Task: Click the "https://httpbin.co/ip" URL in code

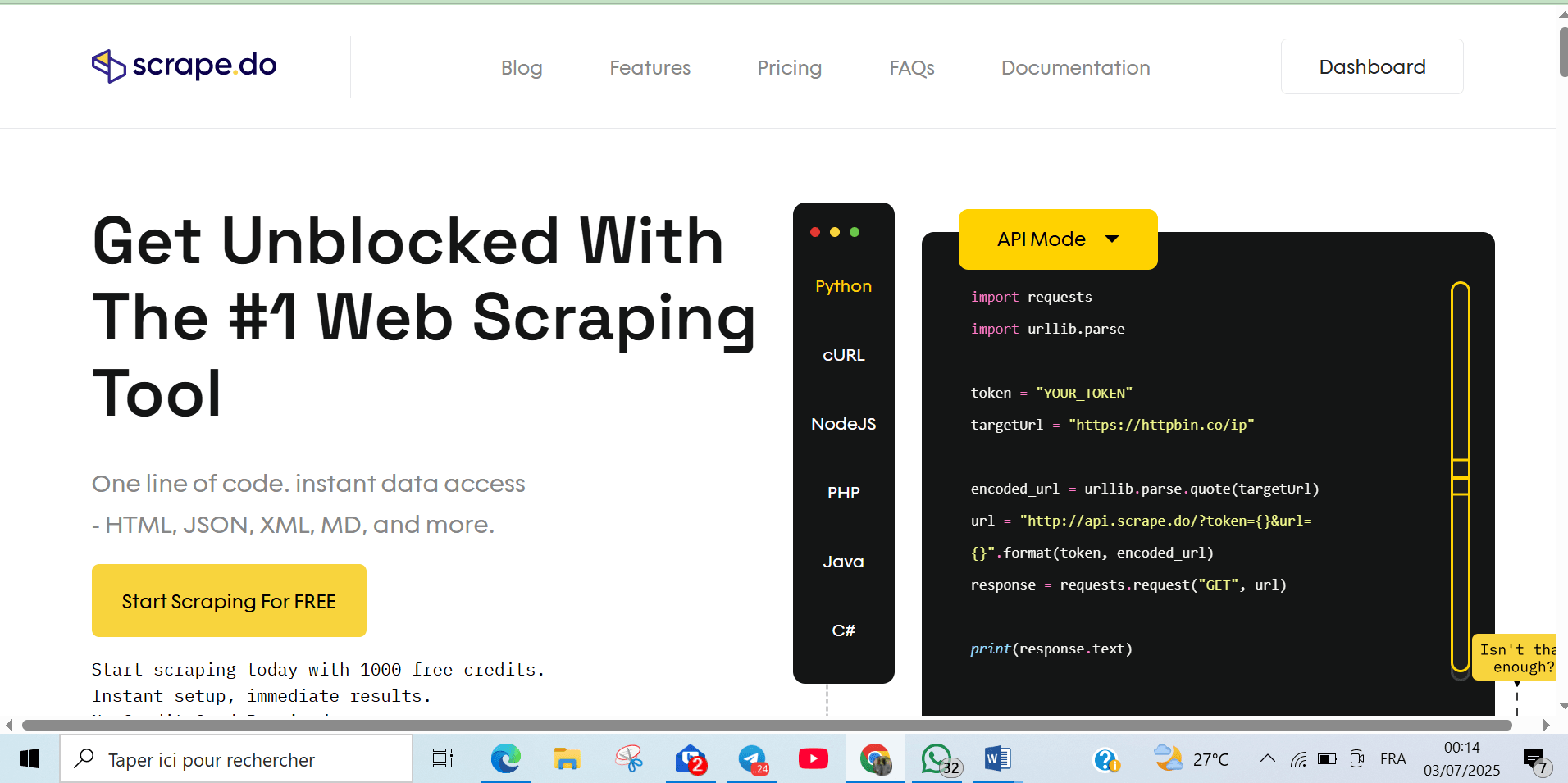Action: [1161, 425]
